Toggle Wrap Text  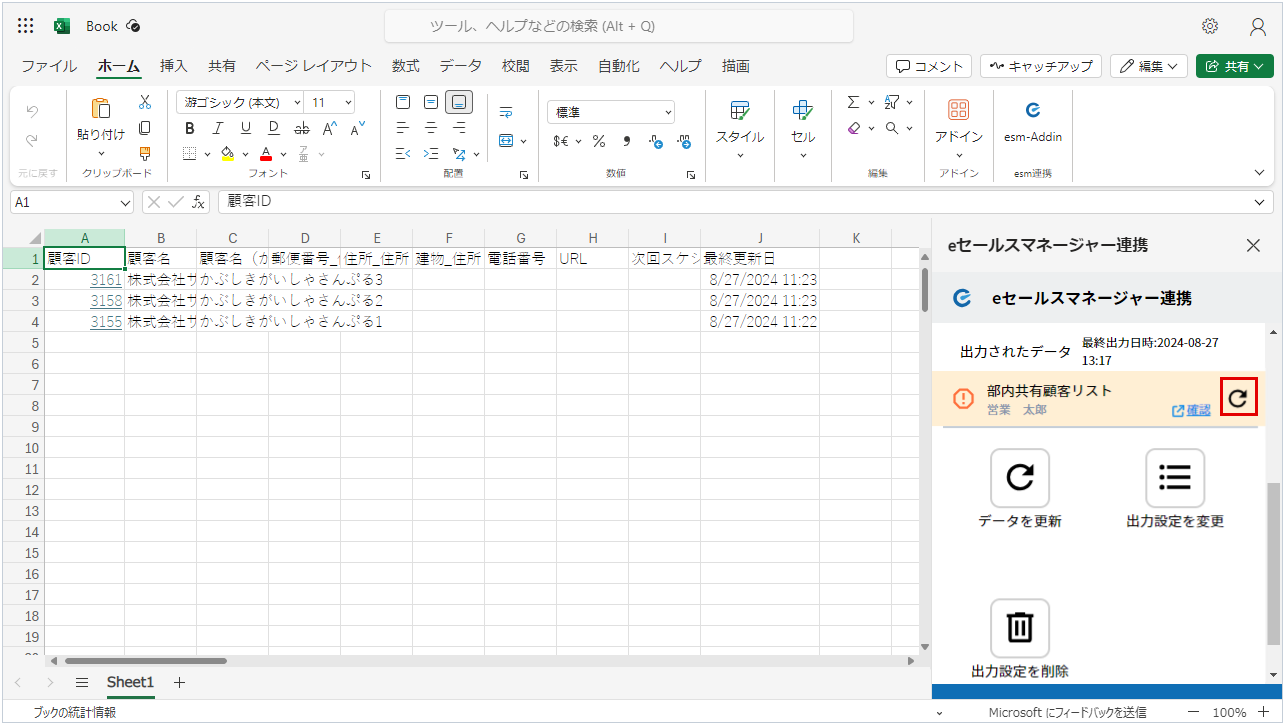pyautogui.click(x=506, y=111)
